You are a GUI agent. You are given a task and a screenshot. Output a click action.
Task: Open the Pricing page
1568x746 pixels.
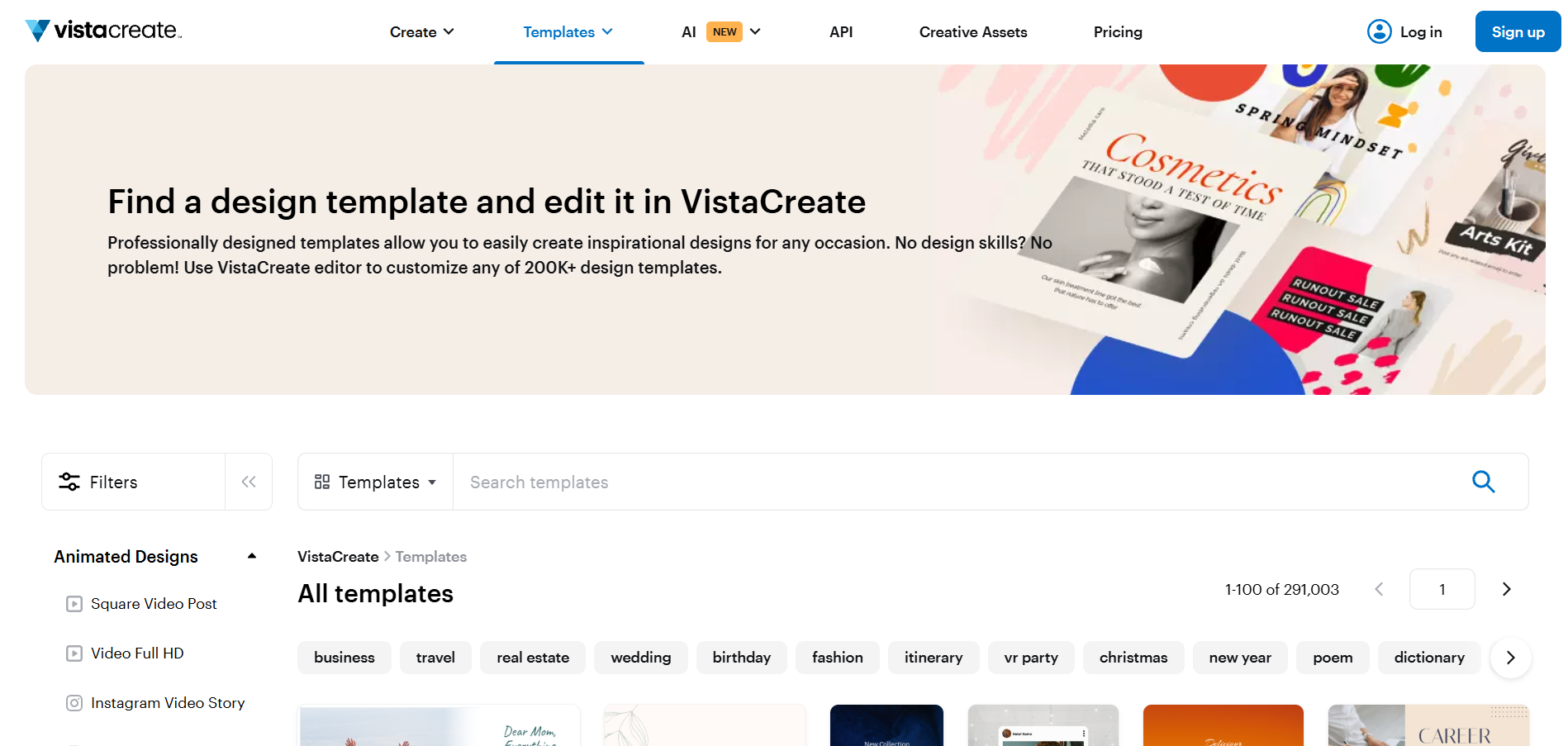click(x=1118, y=32)
